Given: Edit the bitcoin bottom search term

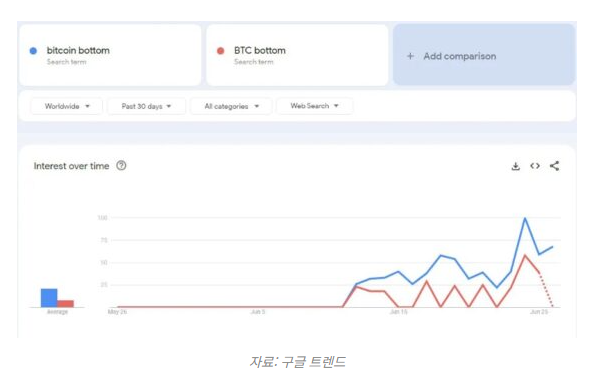Looking at the screenshot, I should (x=110, y=55).
